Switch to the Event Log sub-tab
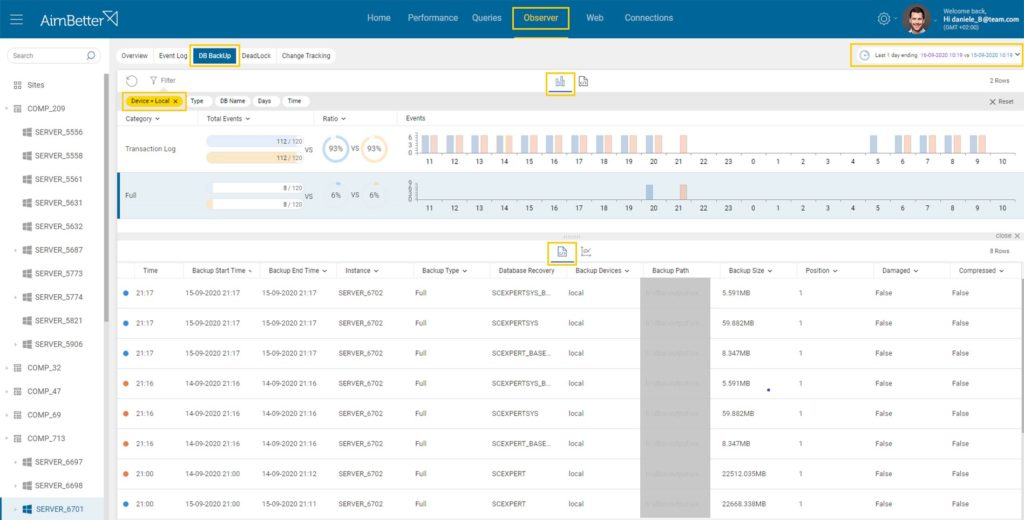Viewport: 1024px width, 520px height. point(173,56)
